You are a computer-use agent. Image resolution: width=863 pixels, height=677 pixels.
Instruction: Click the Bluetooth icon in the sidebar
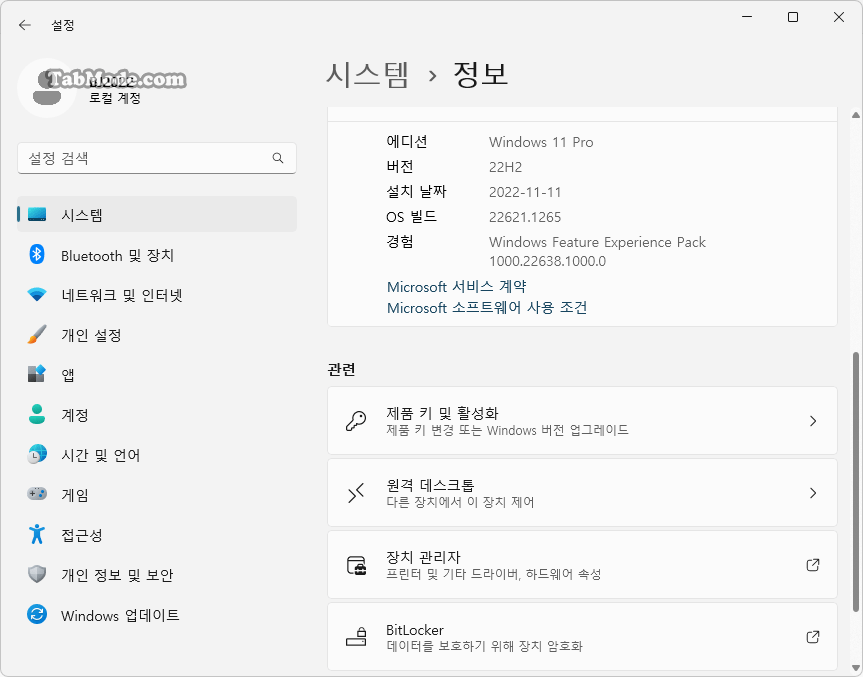pos(37,255)
